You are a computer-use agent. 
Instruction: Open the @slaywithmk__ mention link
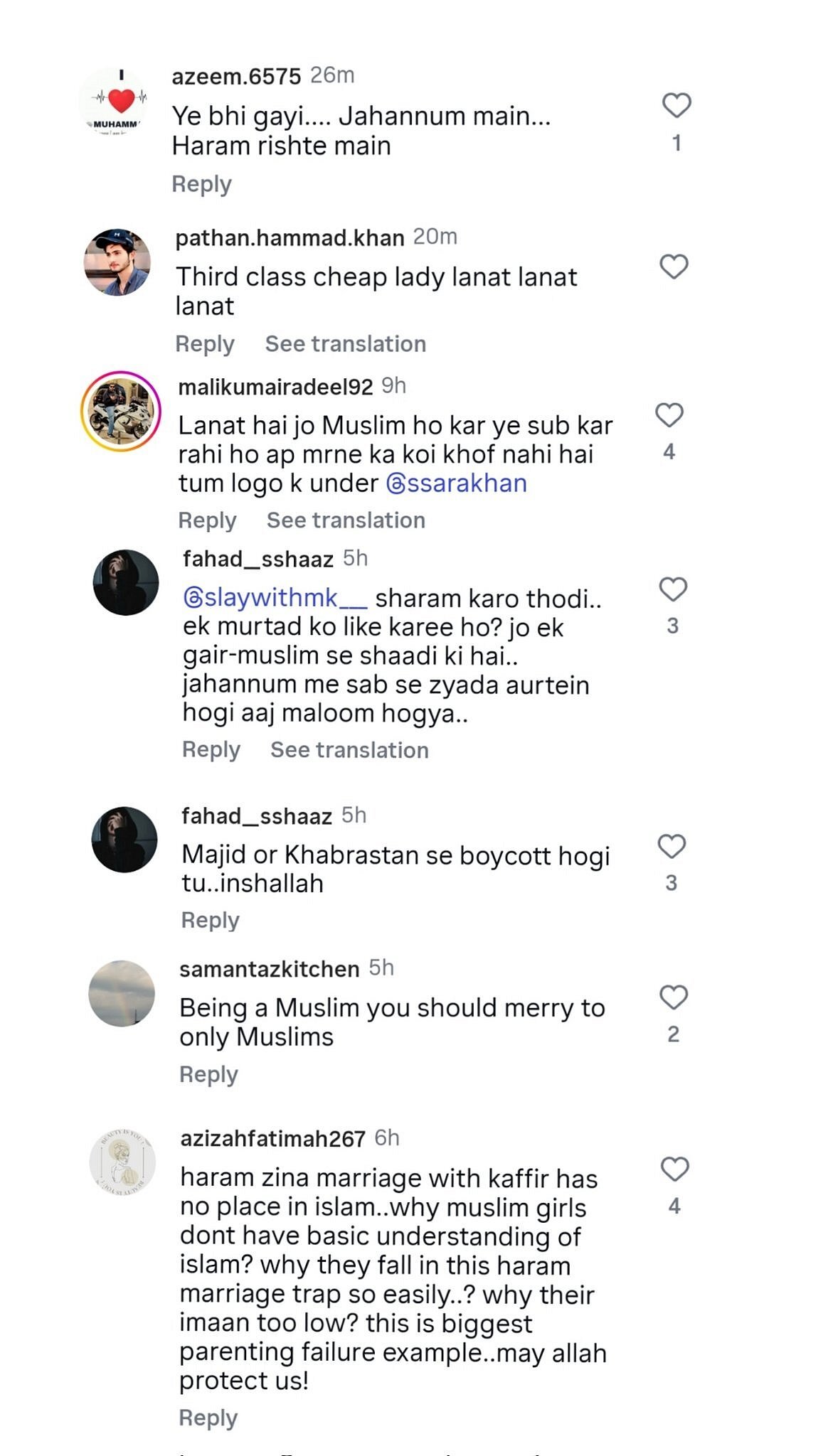(275, 599)
